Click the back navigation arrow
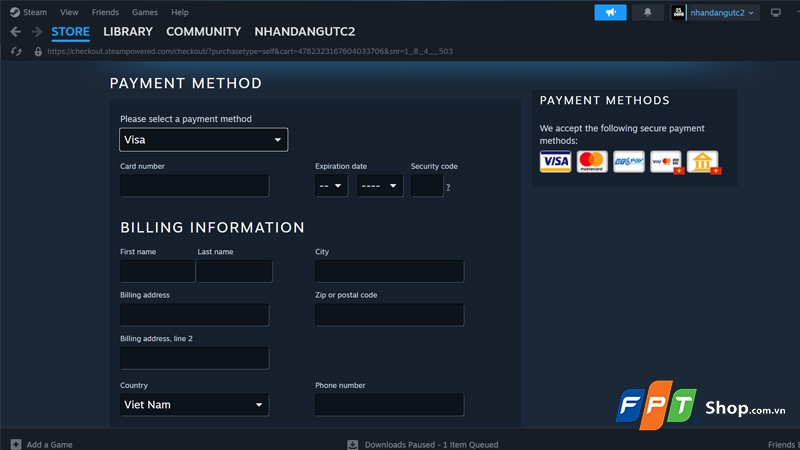This screenshot has height=450, width=800. click(16, 32)
